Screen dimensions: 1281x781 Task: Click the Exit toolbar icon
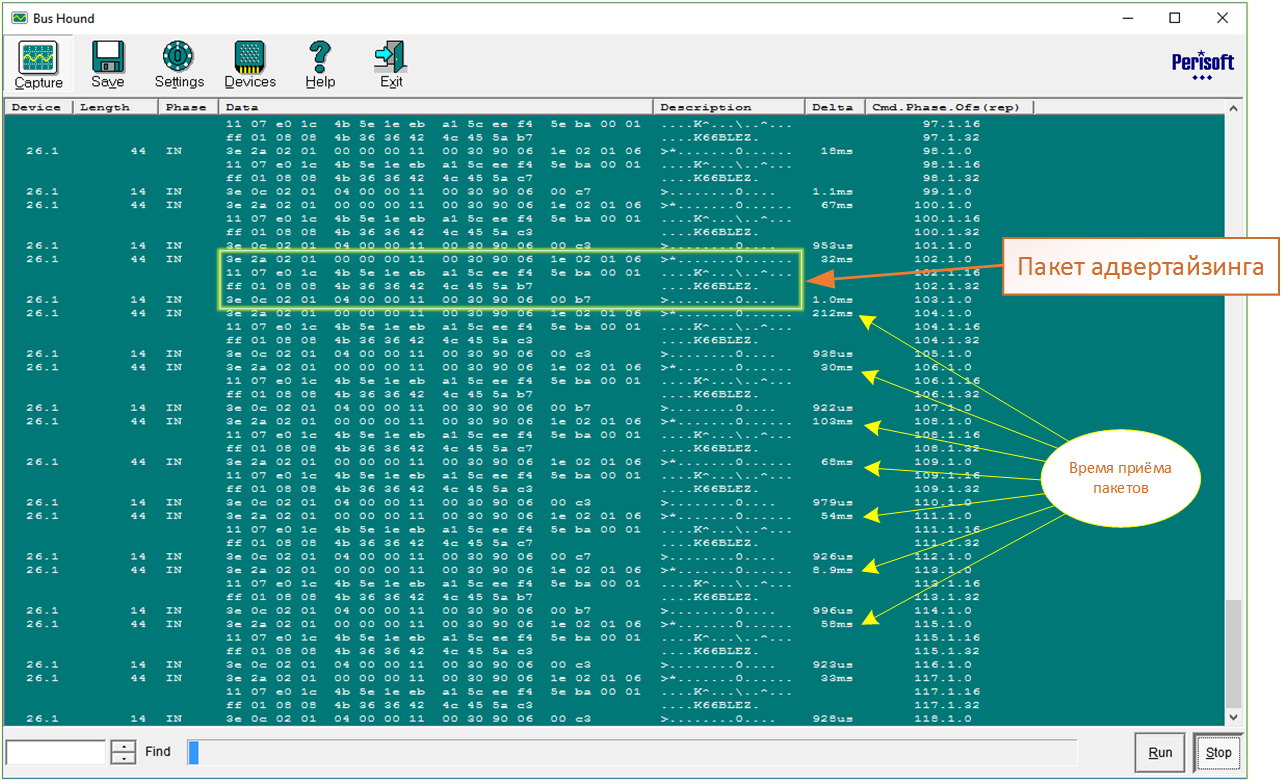(x=391, y=66)
